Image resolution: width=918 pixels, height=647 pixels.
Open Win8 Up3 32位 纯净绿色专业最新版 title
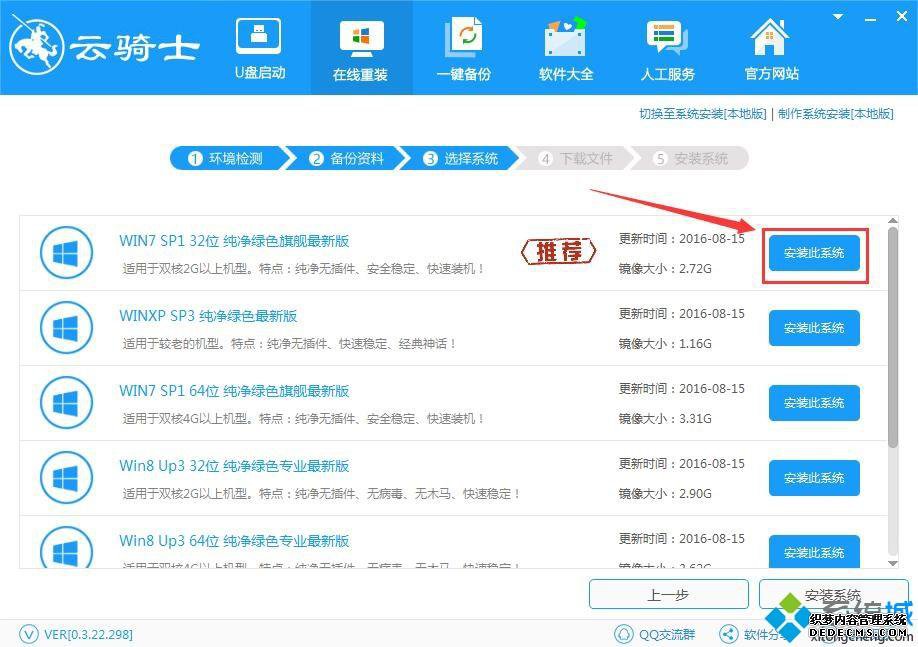[234, 465]
